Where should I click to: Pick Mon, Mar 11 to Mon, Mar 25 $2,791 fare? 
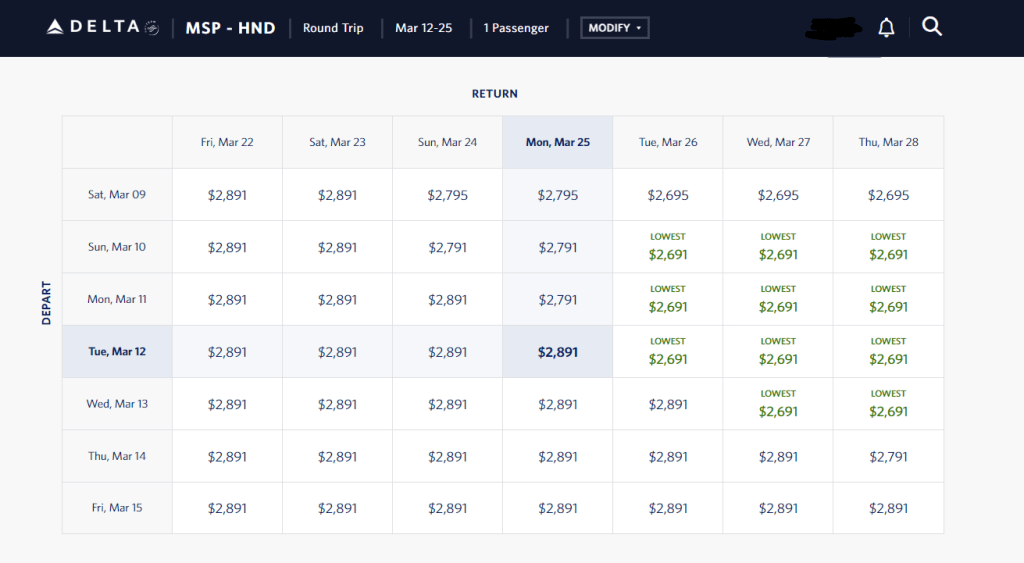pos(558,300)
